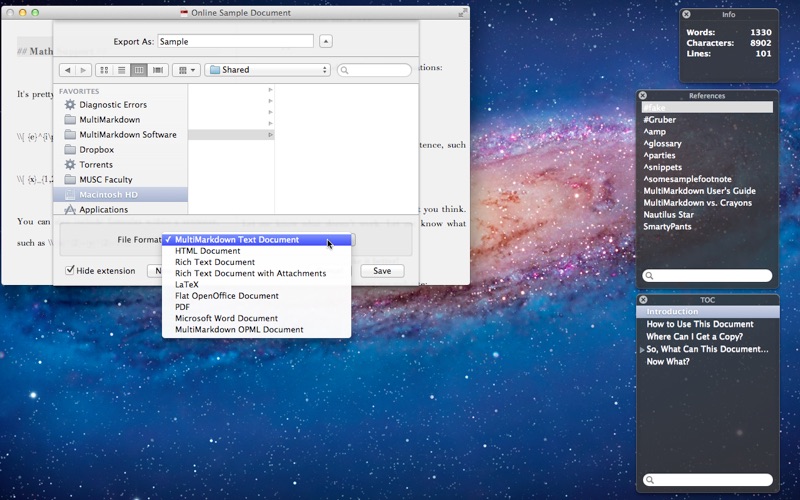Select #fake in References list

click(707, 108)
